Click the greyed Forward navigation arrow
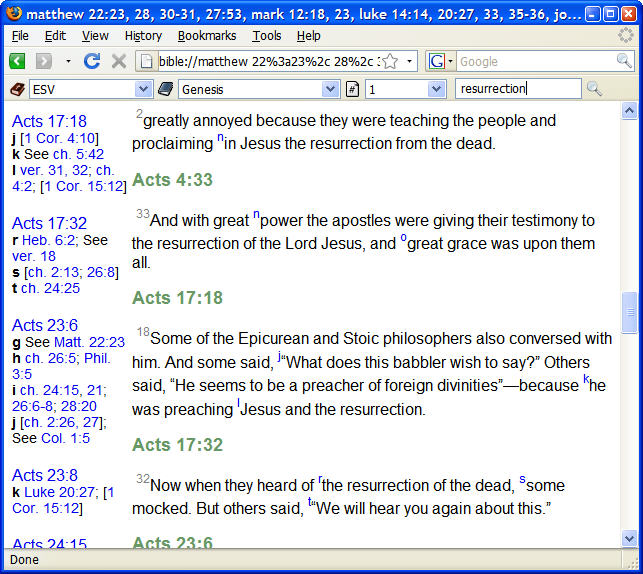 (44, 62)
